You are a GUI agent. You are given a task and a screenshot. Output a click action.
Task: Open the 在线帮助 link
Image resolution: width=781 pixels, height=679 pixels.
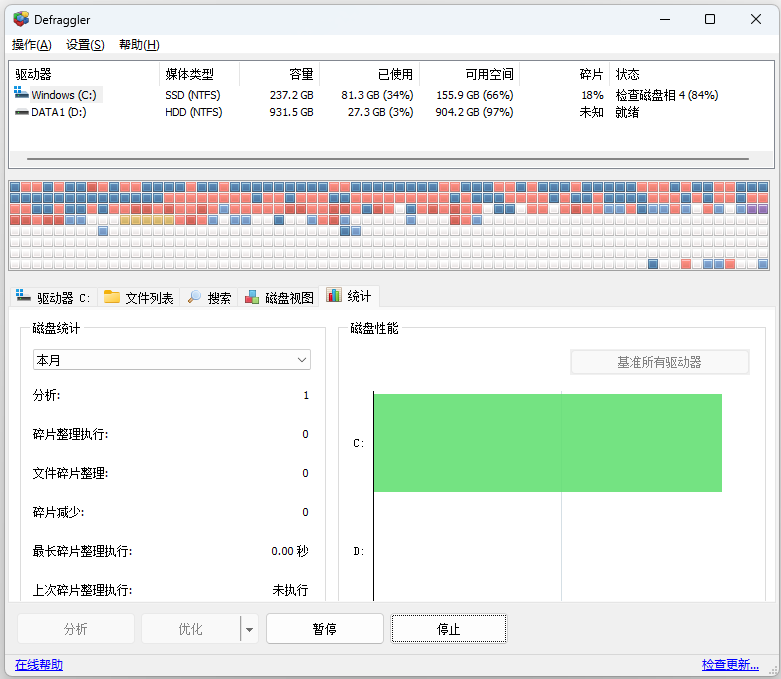(x=39, y=664)
